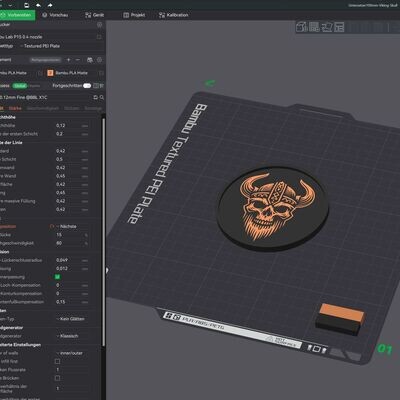The height and width of the screenshot is (400, 400).
Task: Click the flushing volumes button in filament header
Action: pos(45,60)
